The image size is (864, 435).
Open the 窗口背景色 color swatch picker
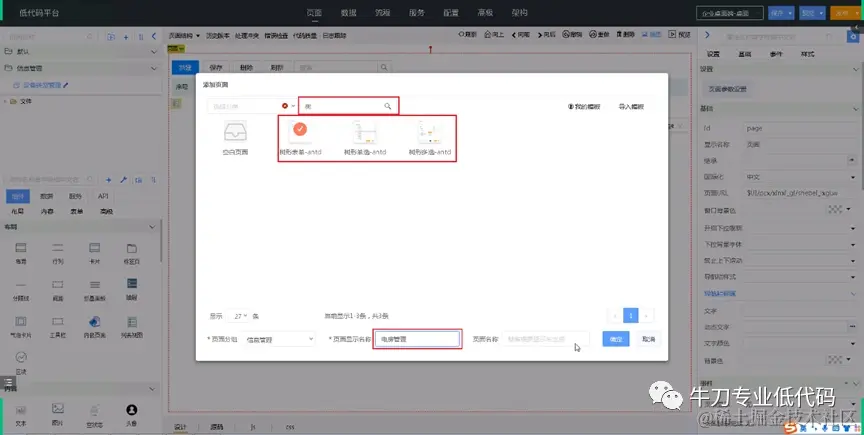click(x=835, y=210)
